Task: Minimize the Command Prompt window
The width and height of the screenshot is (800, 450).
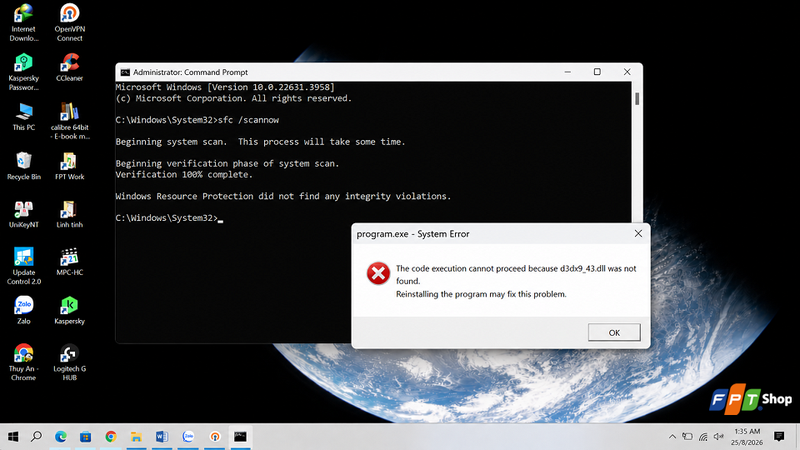Action: pyautogui.click(x=567, y=72)
